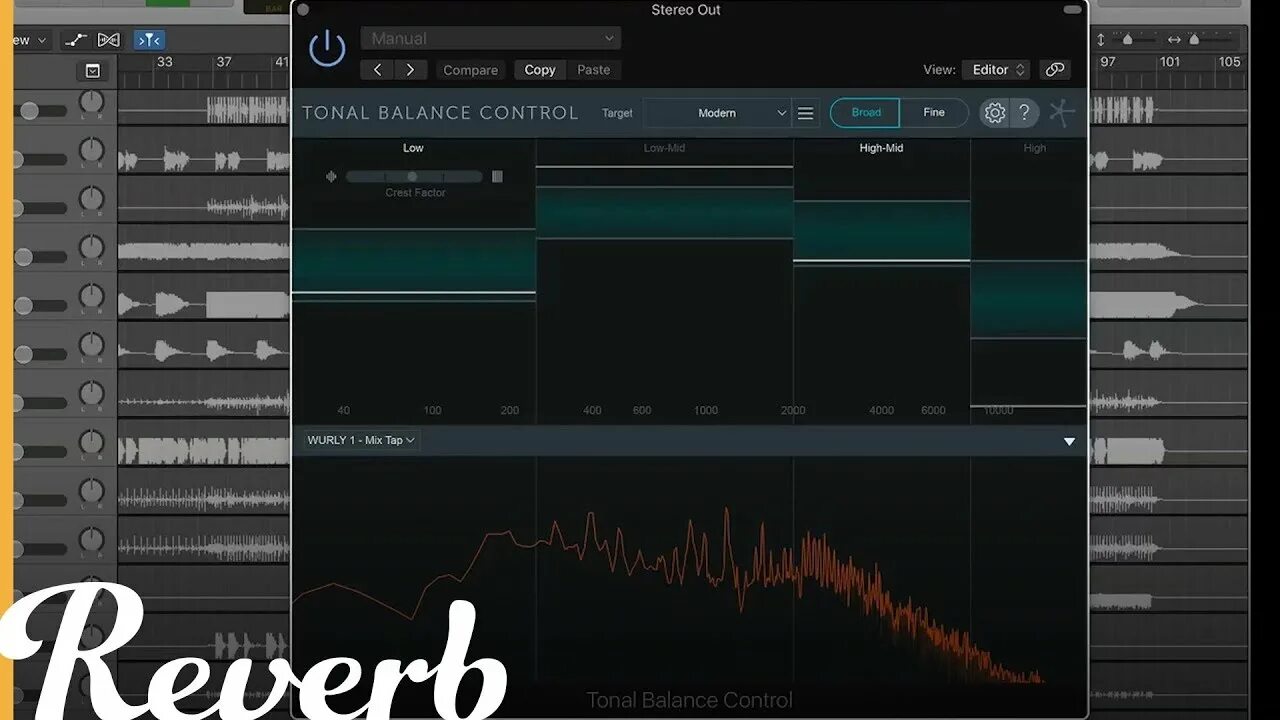Switch to the Broad view
Viewport: 1280px width, 720px height.
pos(866,113)
